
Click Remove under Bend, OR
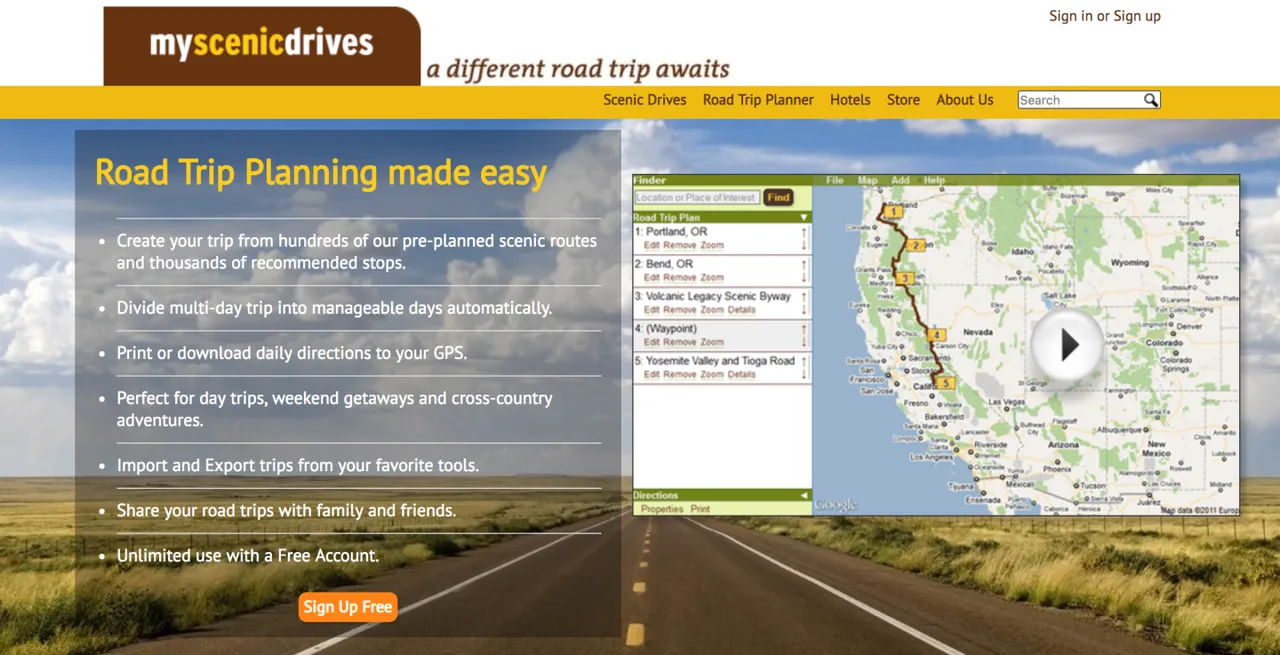pyautogui.click(x=680, y=277)
